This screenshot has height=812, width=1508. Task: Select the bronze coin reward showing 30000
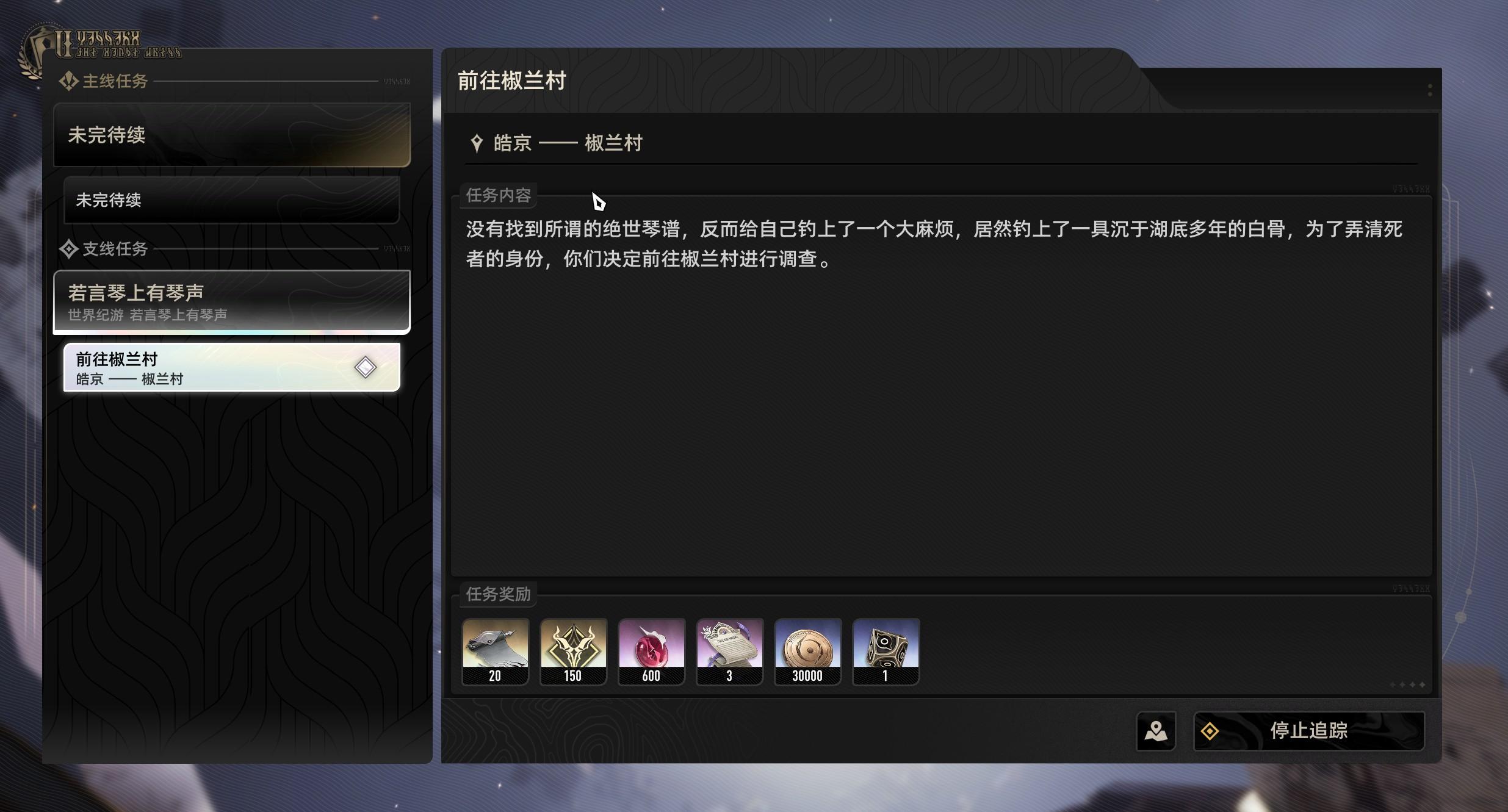807,652
